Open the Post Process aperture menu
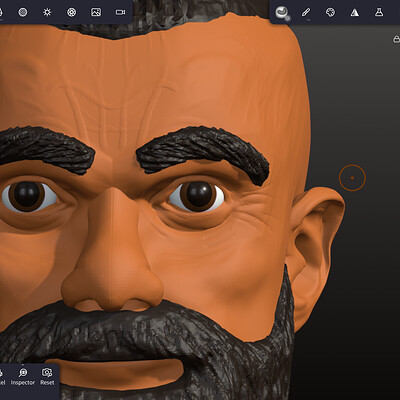 pos(72,12)
